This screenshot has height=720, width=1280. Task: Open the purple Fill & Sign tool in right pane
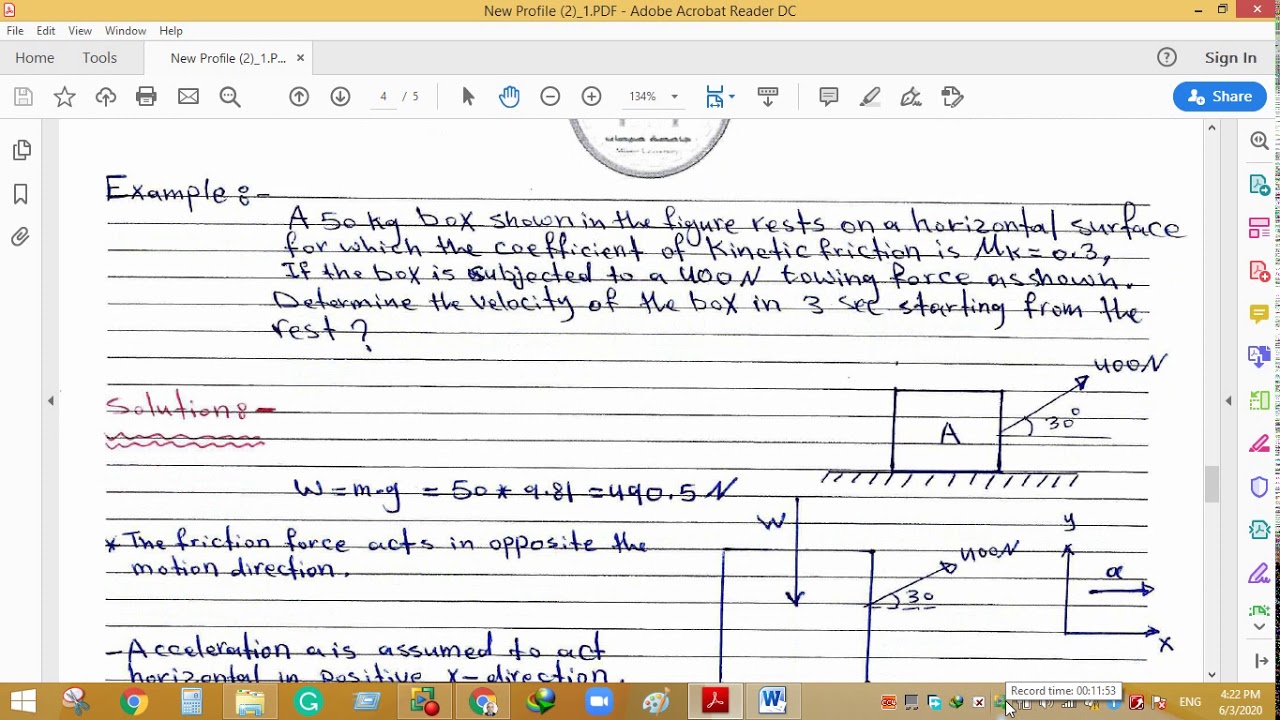(1259, 573)
